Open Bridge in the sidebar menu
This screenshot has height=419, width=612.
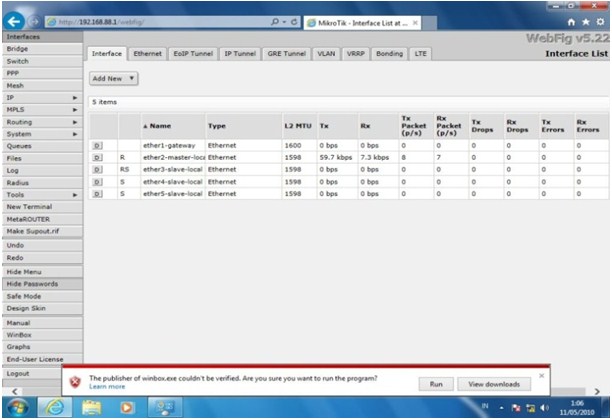point(42,49)
